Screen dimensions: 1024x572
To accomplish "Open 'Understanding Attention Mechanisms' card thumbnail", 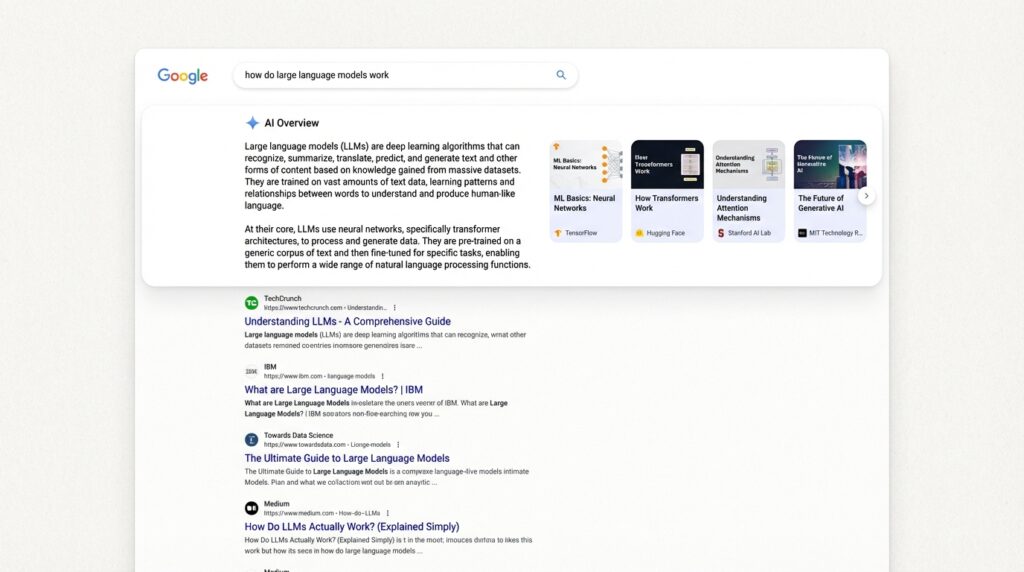I will click(x=748, y=165).
